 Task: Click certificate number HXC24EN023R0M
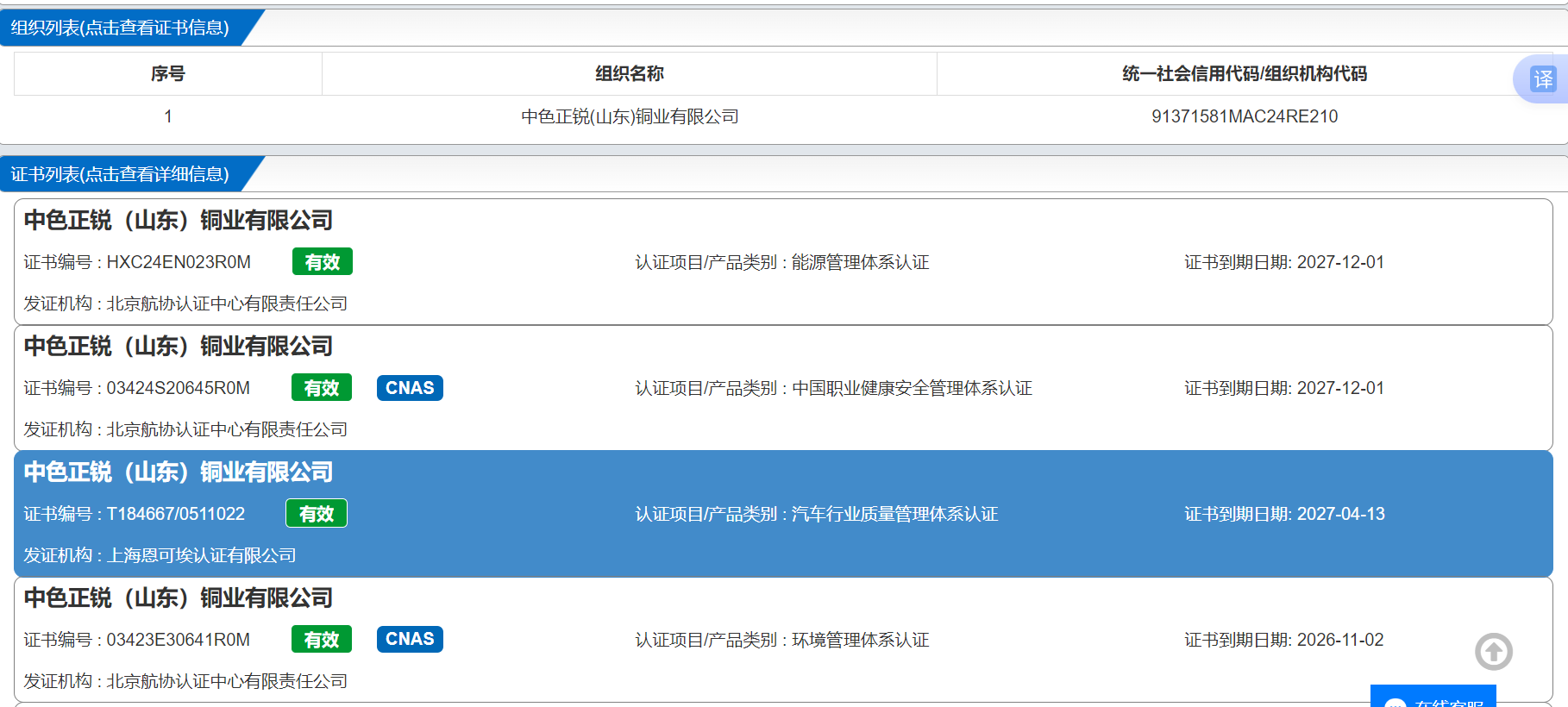pos(179,262)
